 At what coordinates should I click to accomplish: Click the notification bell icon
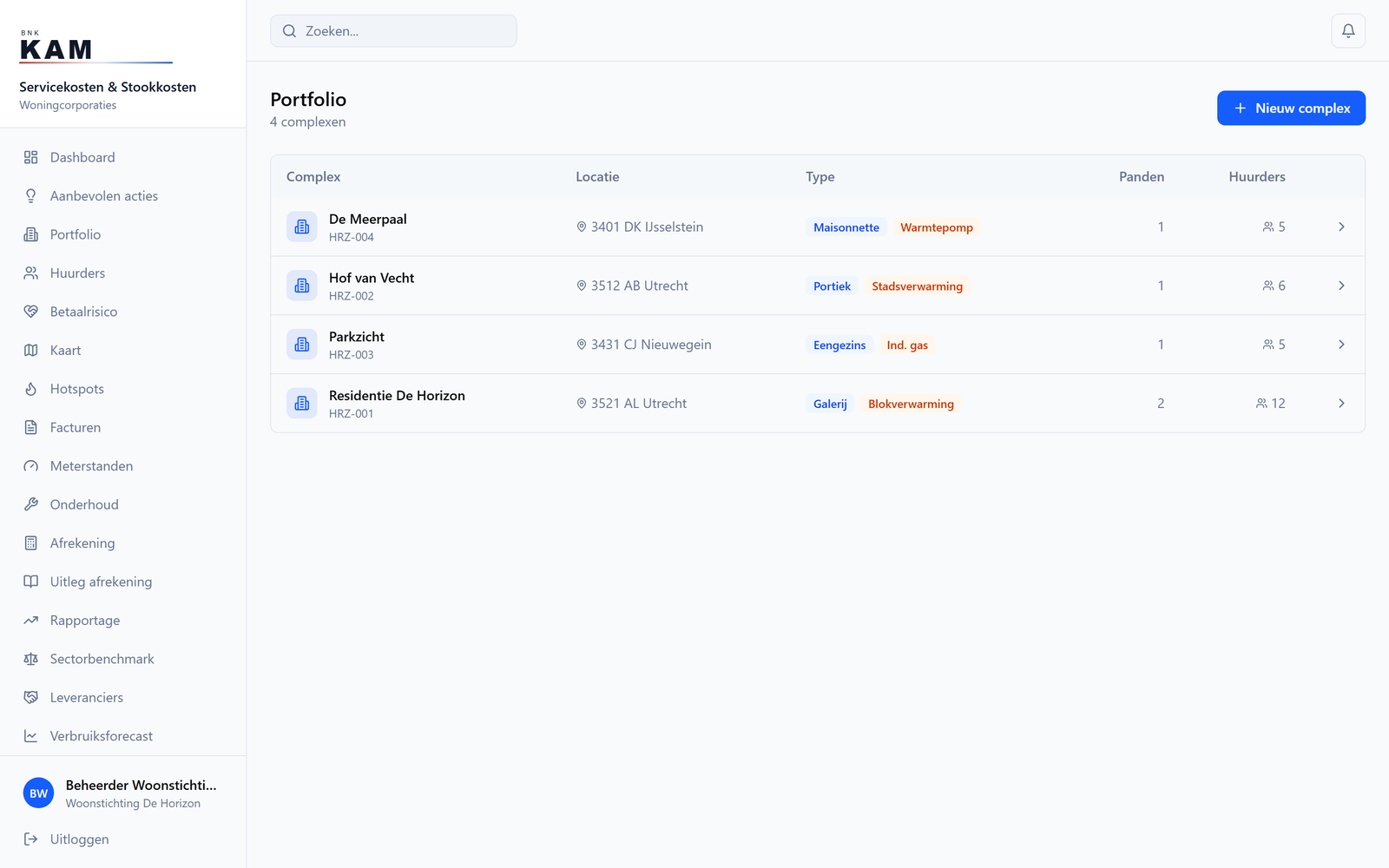coord(1348,31)
